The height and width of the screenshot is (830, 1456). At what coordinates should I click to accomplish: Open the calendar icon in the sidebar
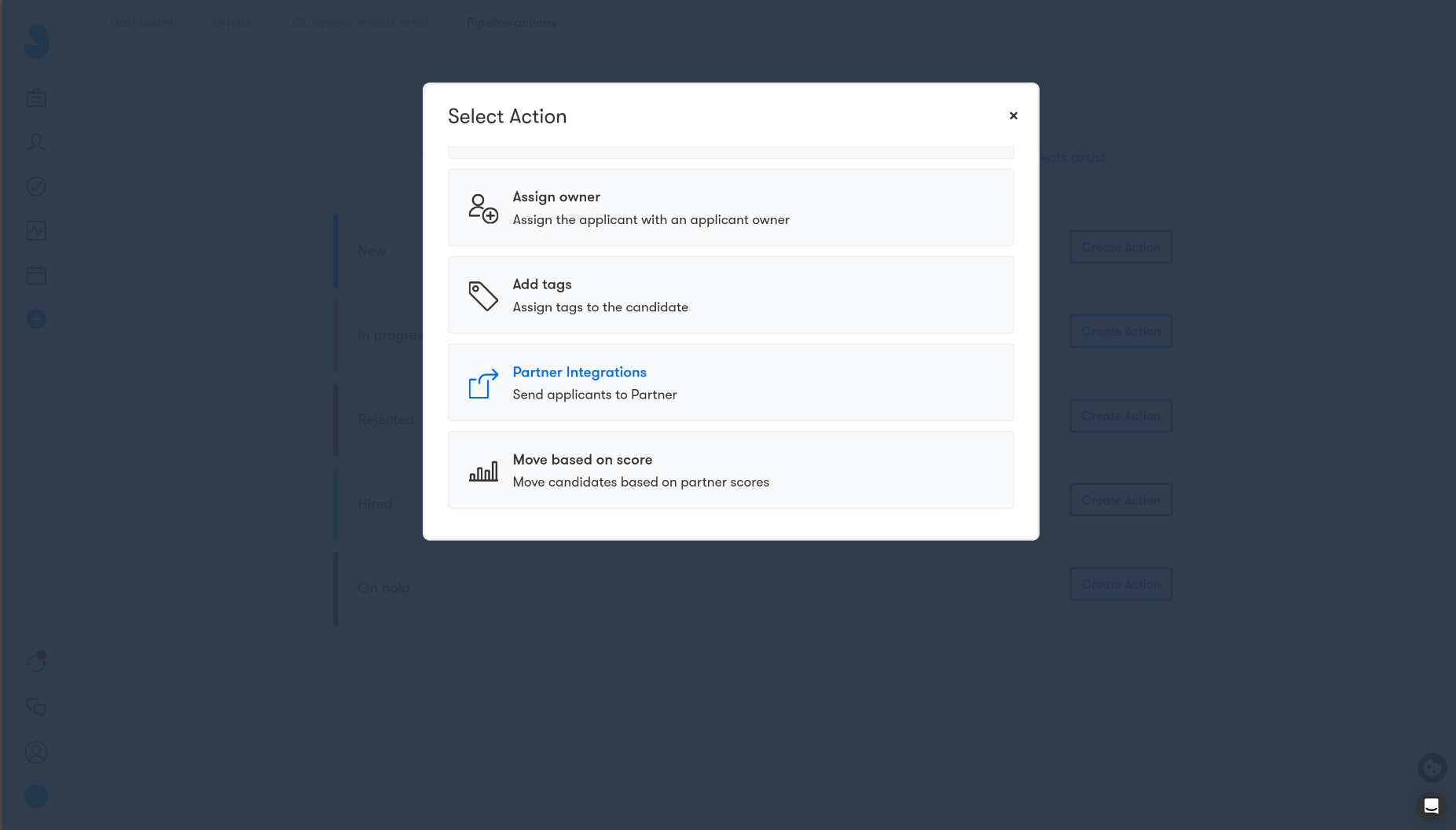[36, 274]
